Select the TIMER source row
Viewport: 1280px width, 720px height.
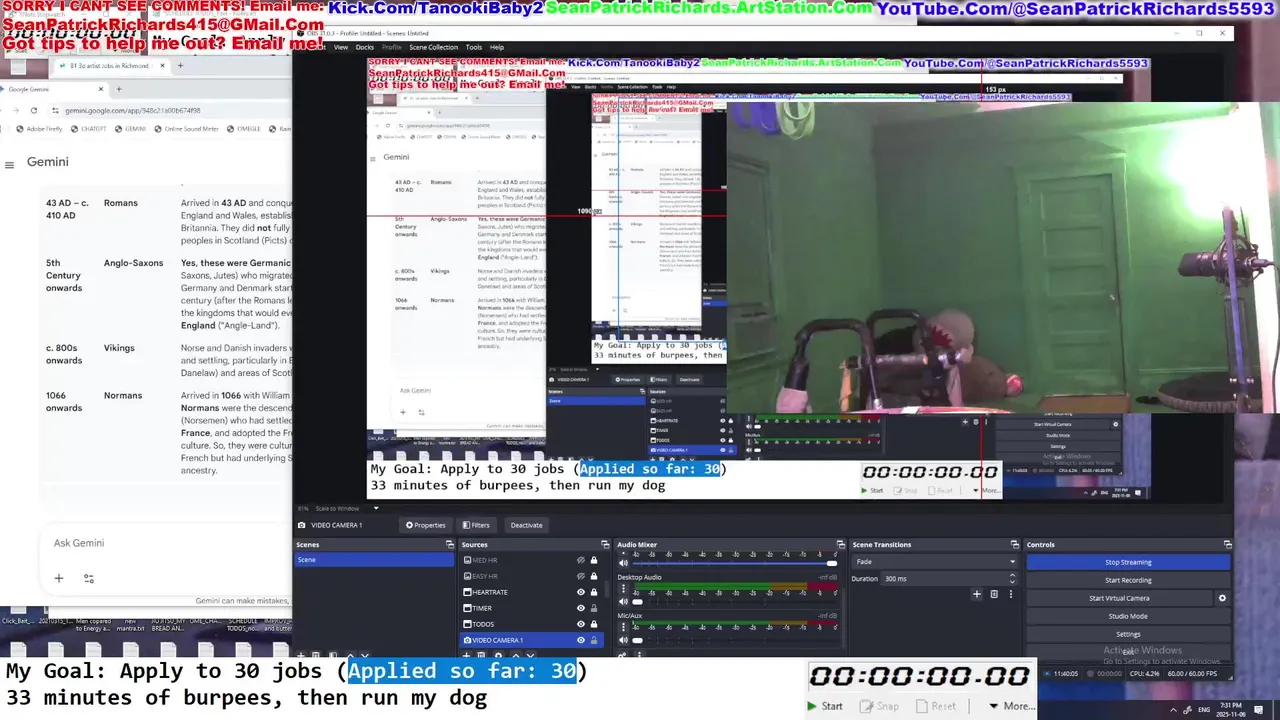click(531, 608)
